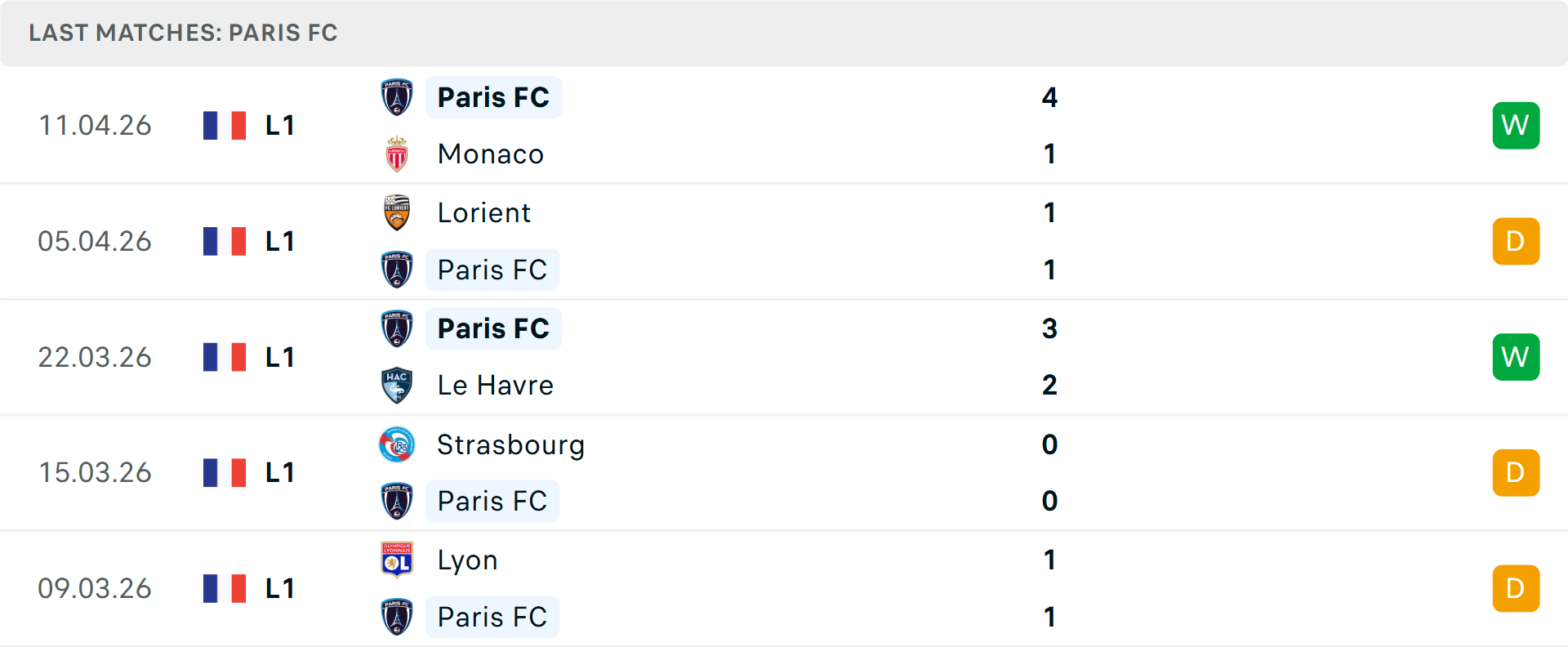The height and width of the screenshot is (647, 1568).
Task: Click the French flag for the 05.04.26 match
Action: click(225, 241)
